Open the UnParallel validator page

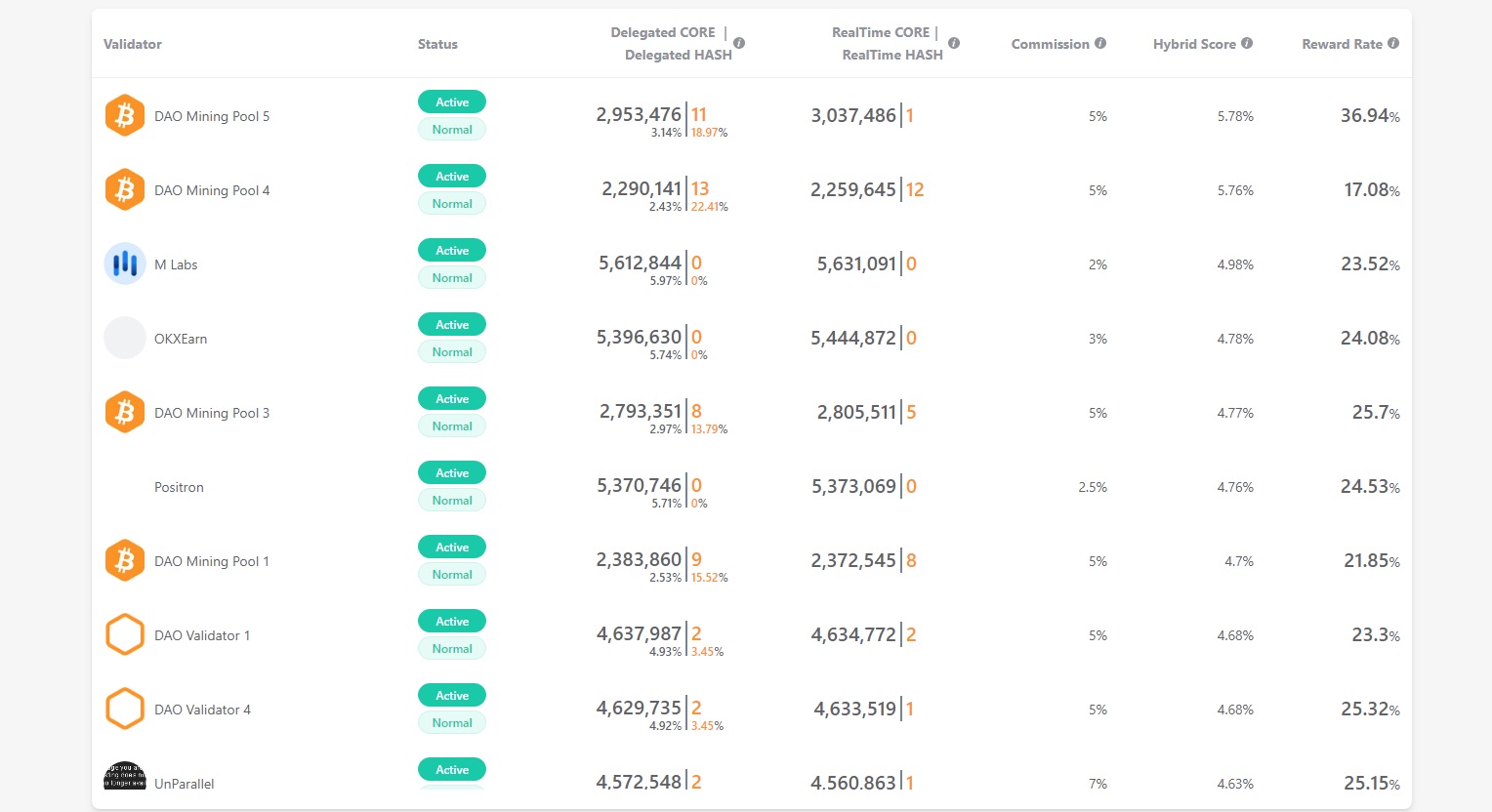pyautogui.click(x=185, y=784)
